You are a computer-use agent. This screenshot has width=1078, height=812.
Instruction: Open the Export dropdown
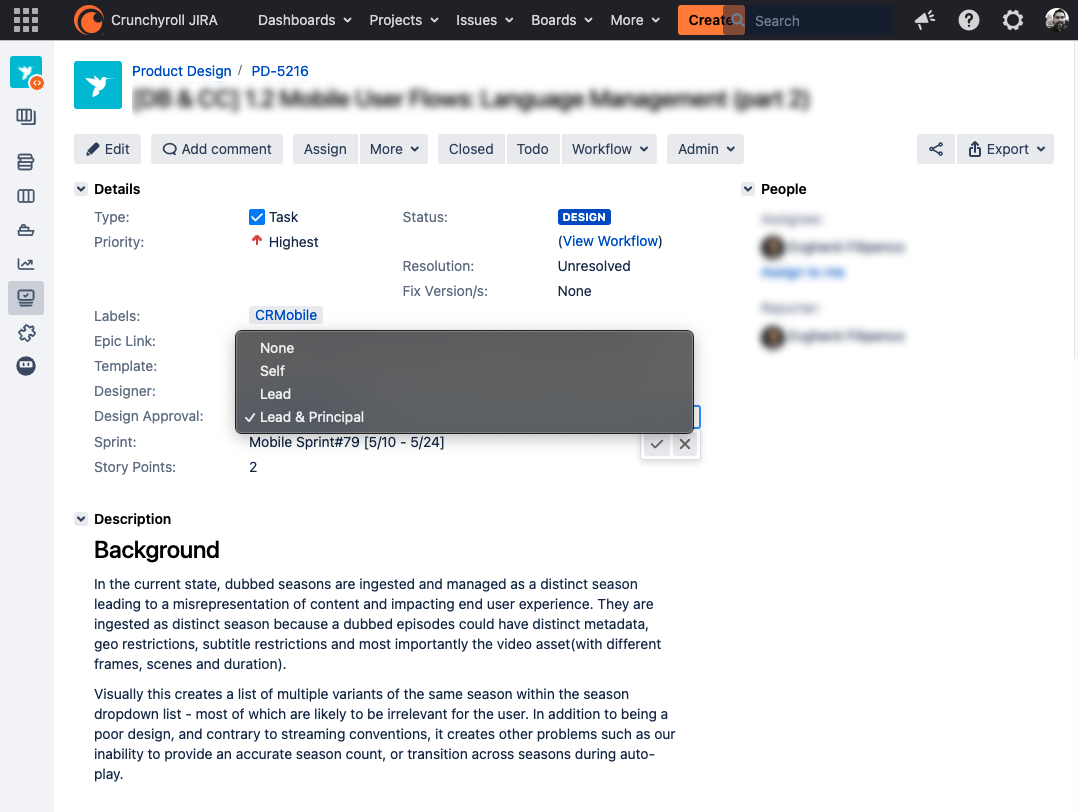click(1006, 149)
